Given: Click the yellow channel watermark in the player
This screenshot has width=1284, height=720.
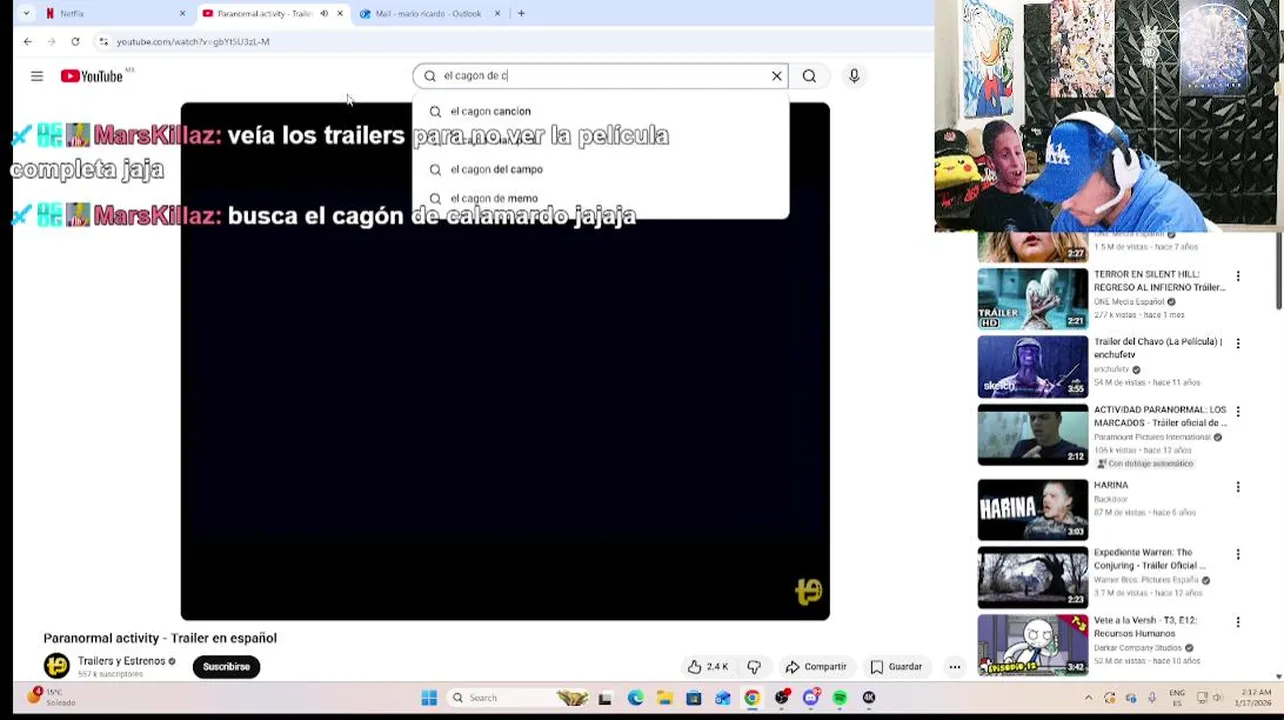Looking at the screenshot, I should 808,592.
